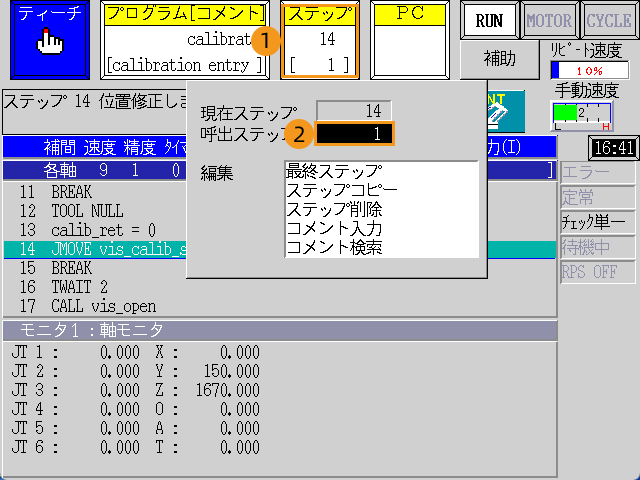Click the JT 1 joint value

120,352
